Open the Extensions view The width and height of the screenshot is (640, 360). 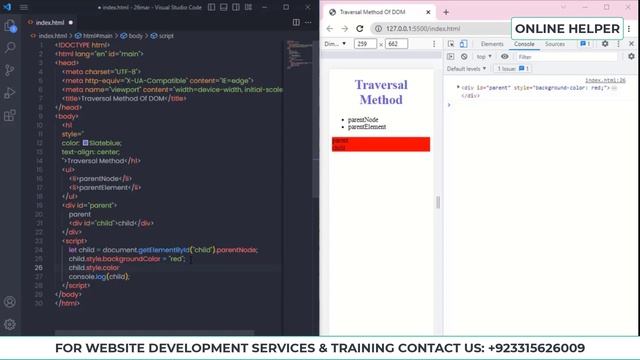coord(10,116)
